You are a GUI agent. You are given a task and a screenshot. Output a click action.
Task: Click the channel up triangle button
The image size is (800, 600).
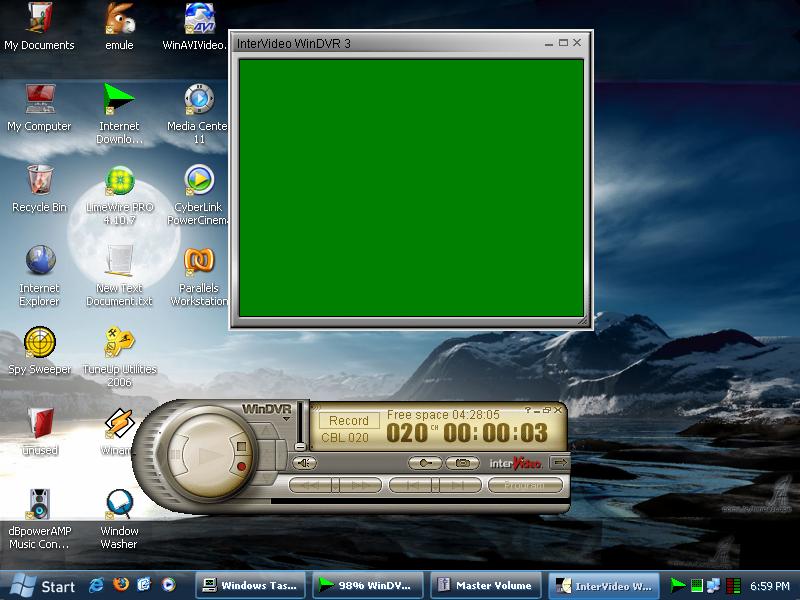click(x=266, y=432)
